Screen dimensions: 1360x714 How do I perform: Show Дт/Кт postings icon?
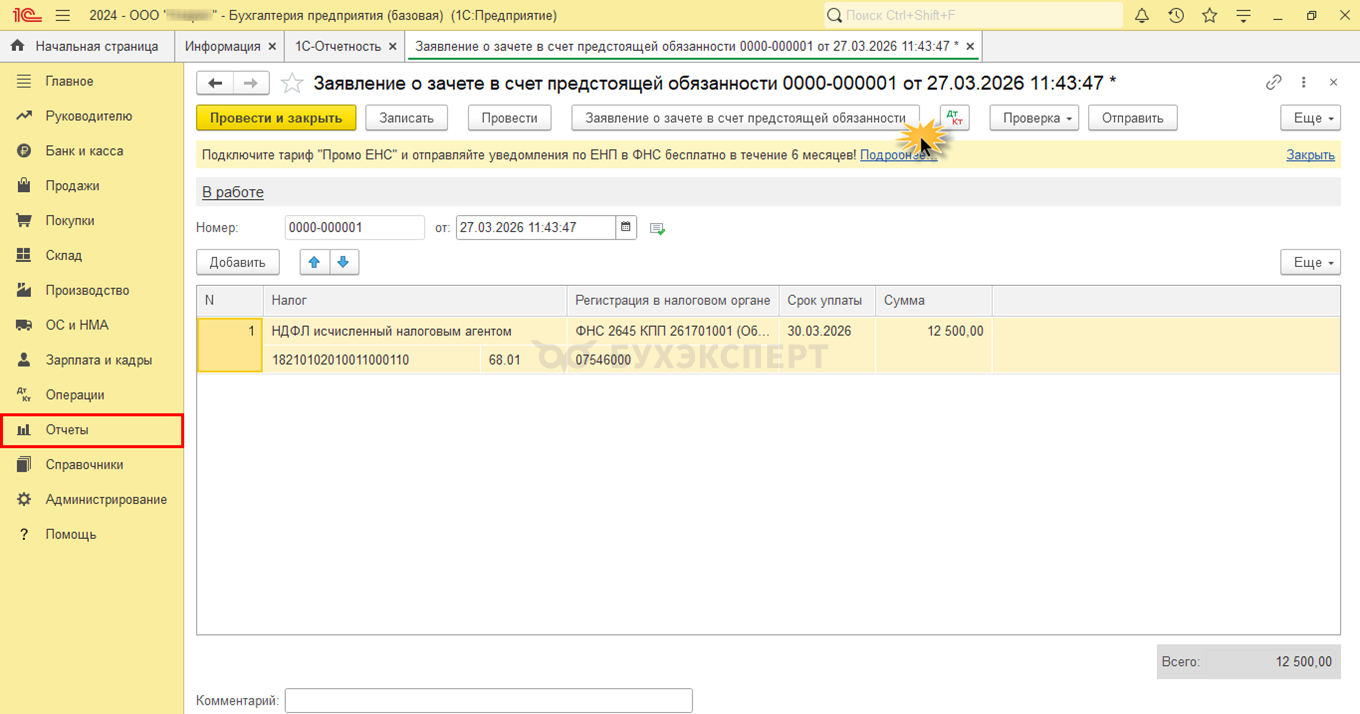pyautogui.click(x=955, y=118)
